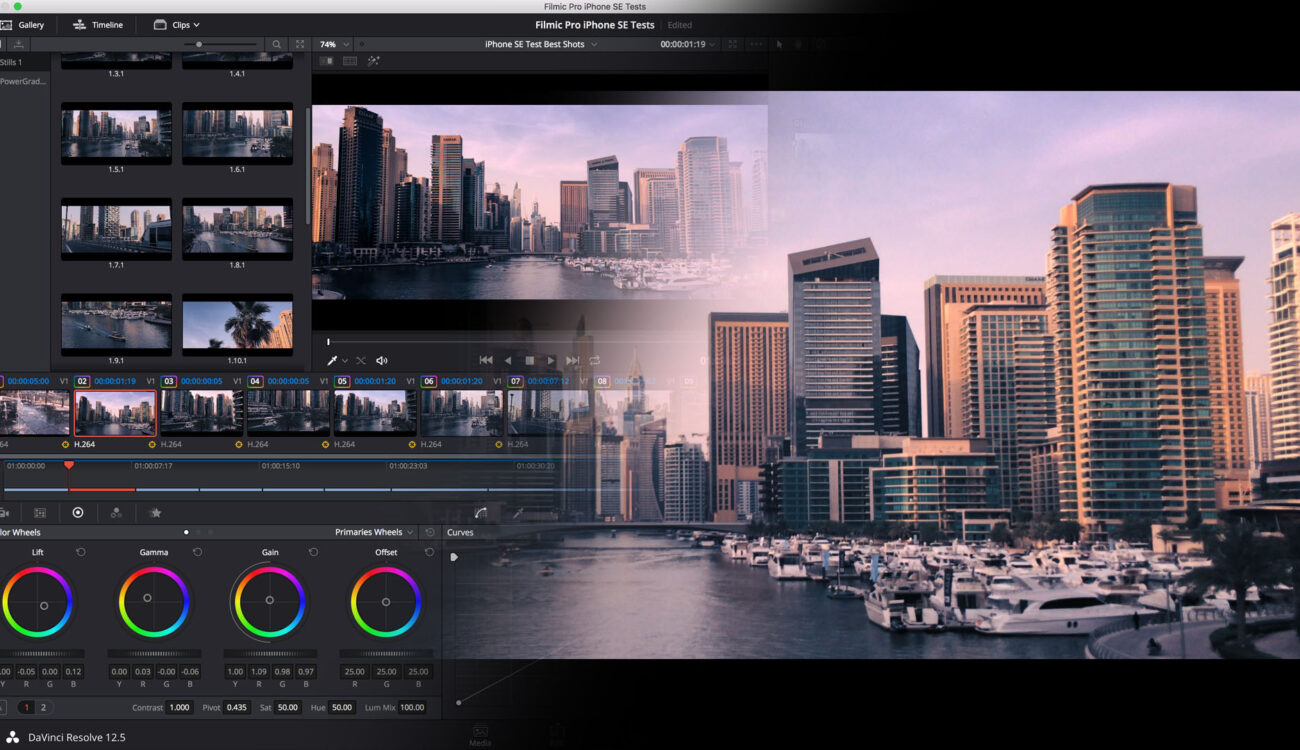Click inside the Offset color wheel
Screen dimensions: 1300x750
pos(386,602)
